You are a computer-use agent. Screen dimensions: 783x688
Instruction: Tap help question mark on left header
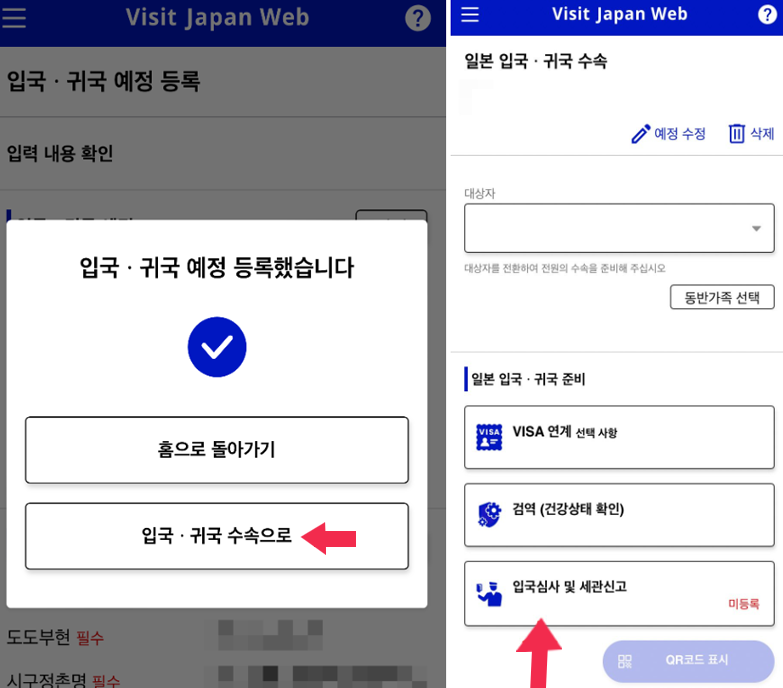(417, 18)
